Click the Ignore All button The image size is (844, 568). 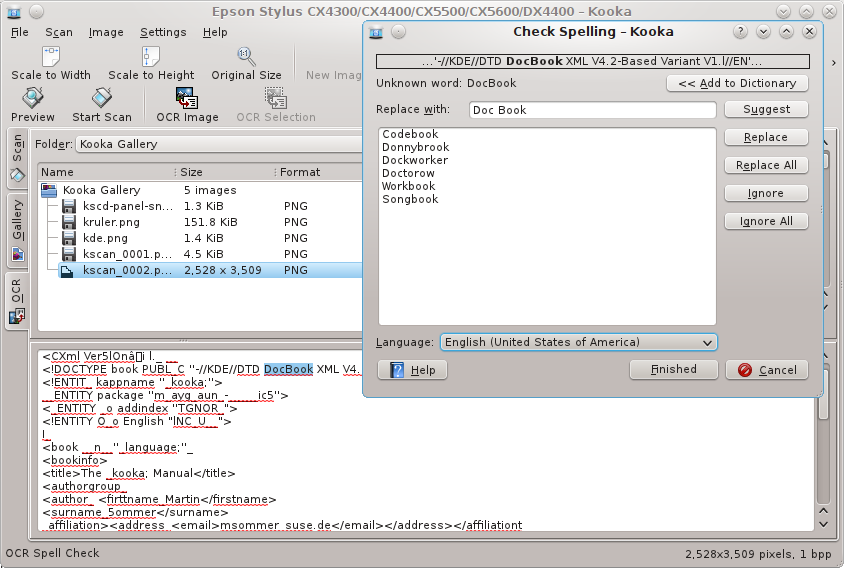click(766, 221)
